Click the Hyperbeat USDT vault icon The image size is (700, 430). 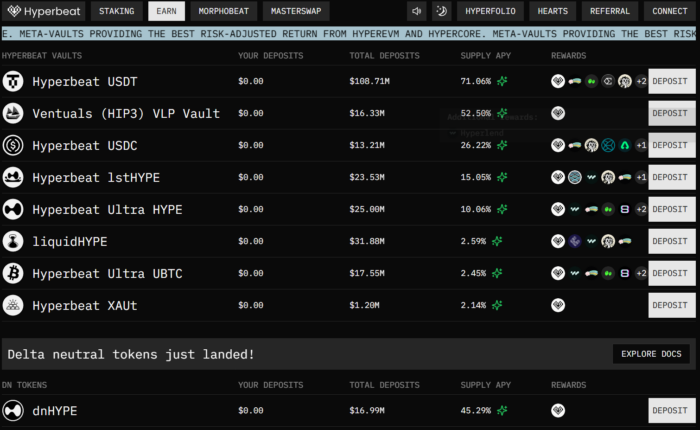pos(14,81)
